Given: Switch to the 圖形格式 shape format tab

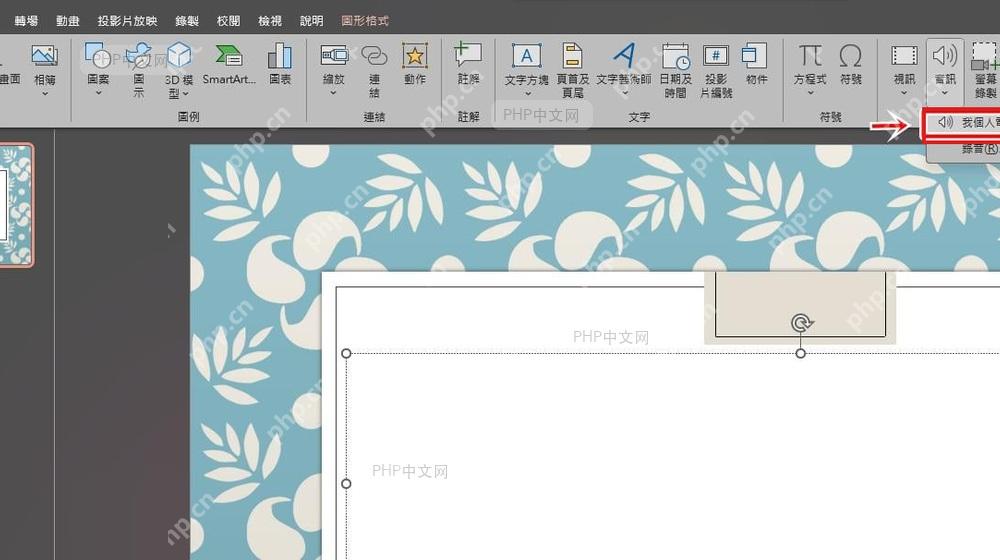Looking at the screenshot, I should [x=365, y=21].
